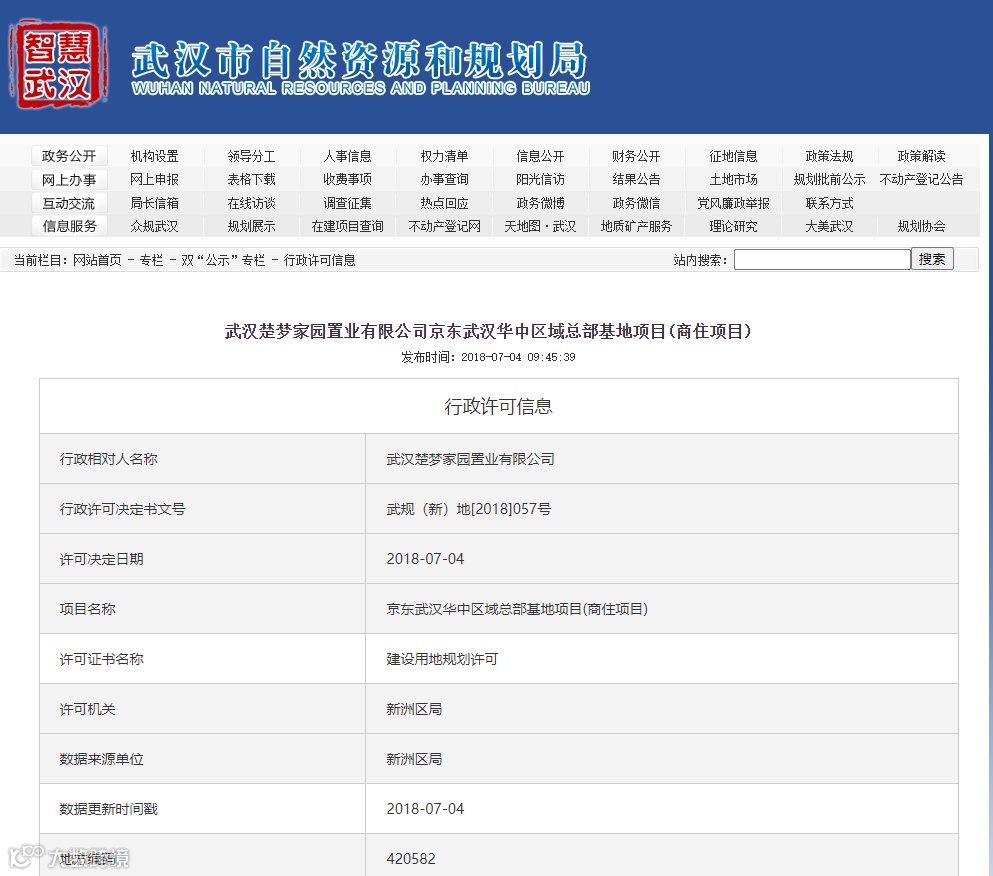Open 规划协会 link

coord(921,226)
